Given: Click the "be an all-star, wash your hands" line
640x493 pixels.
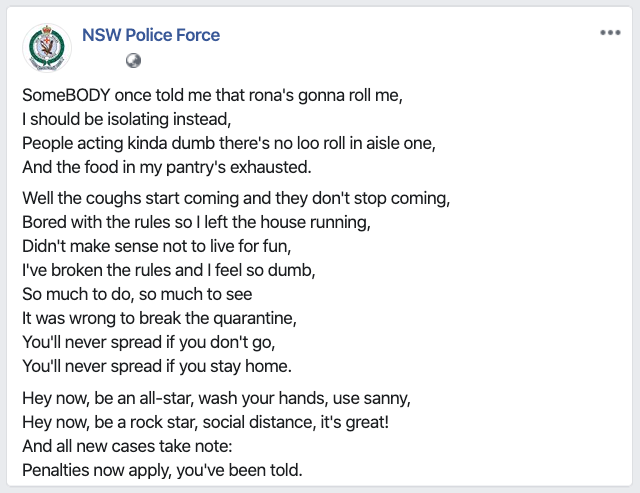Looking at the screenshot, I should 216,398.
